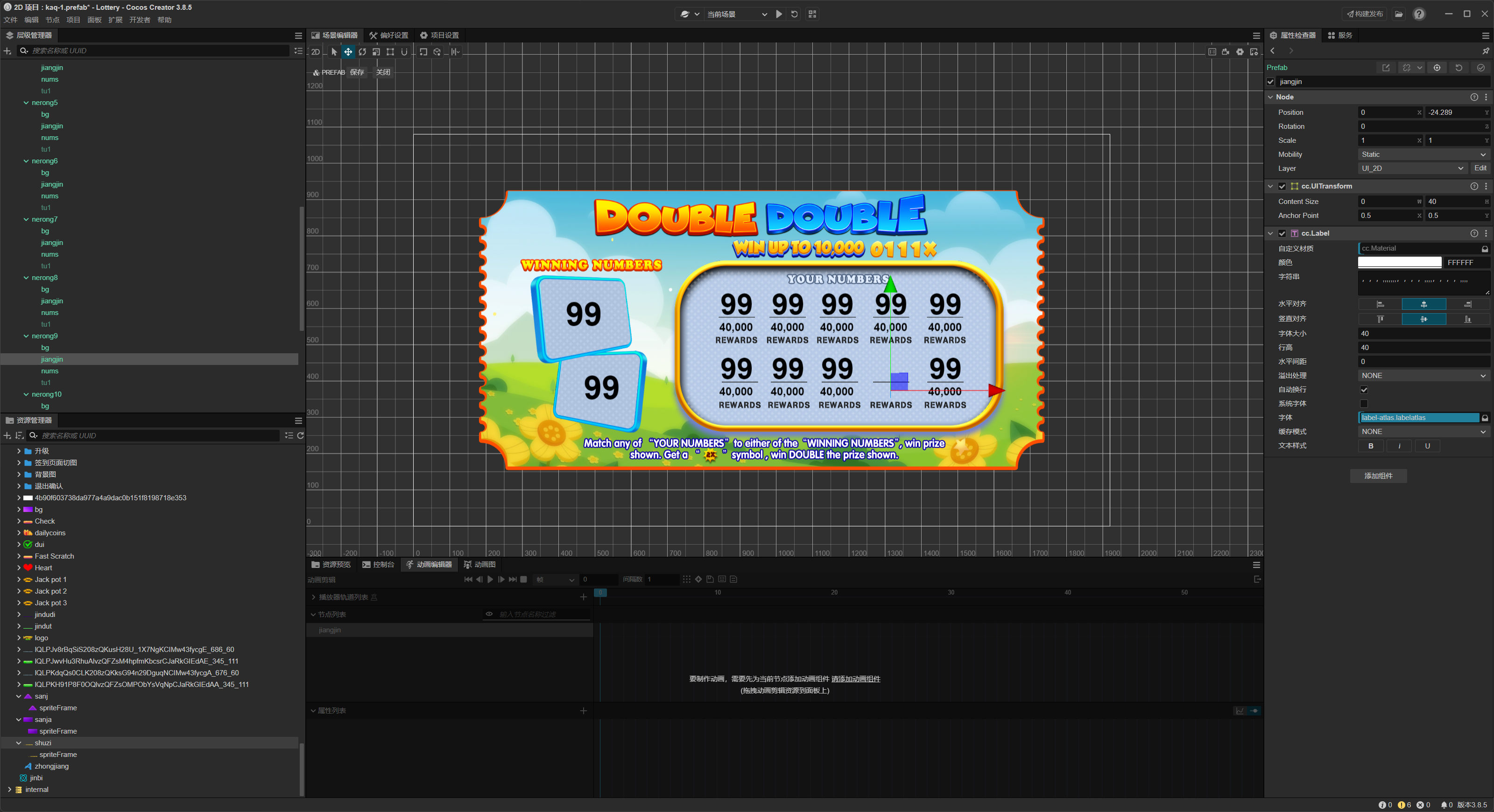
Task: Click the preview play button in top toolbar
Action: [779, 14]
